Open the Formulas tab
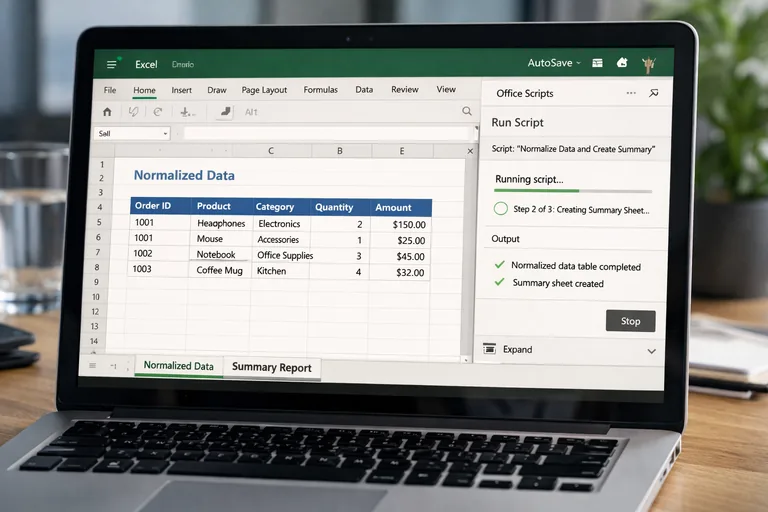 pos(320,90)
